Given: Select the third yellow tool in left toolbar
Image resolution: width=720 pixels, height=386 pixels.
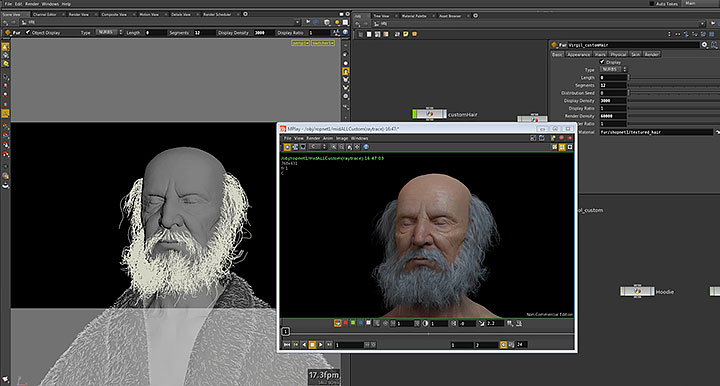Looking at the screenshot, I should (6, 63).
